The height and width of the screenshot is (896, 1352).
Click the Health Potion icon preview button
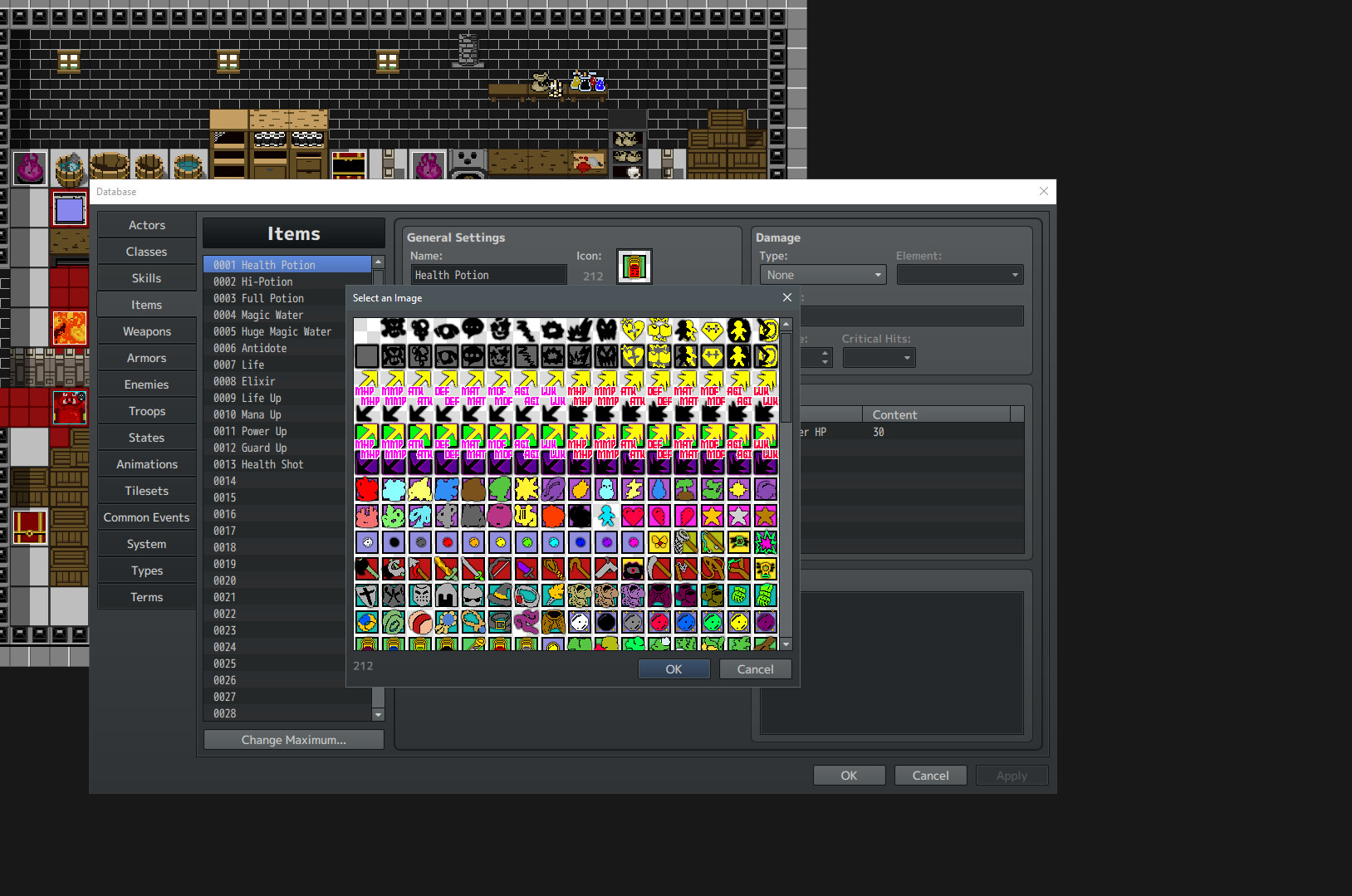tap(634, 266)
